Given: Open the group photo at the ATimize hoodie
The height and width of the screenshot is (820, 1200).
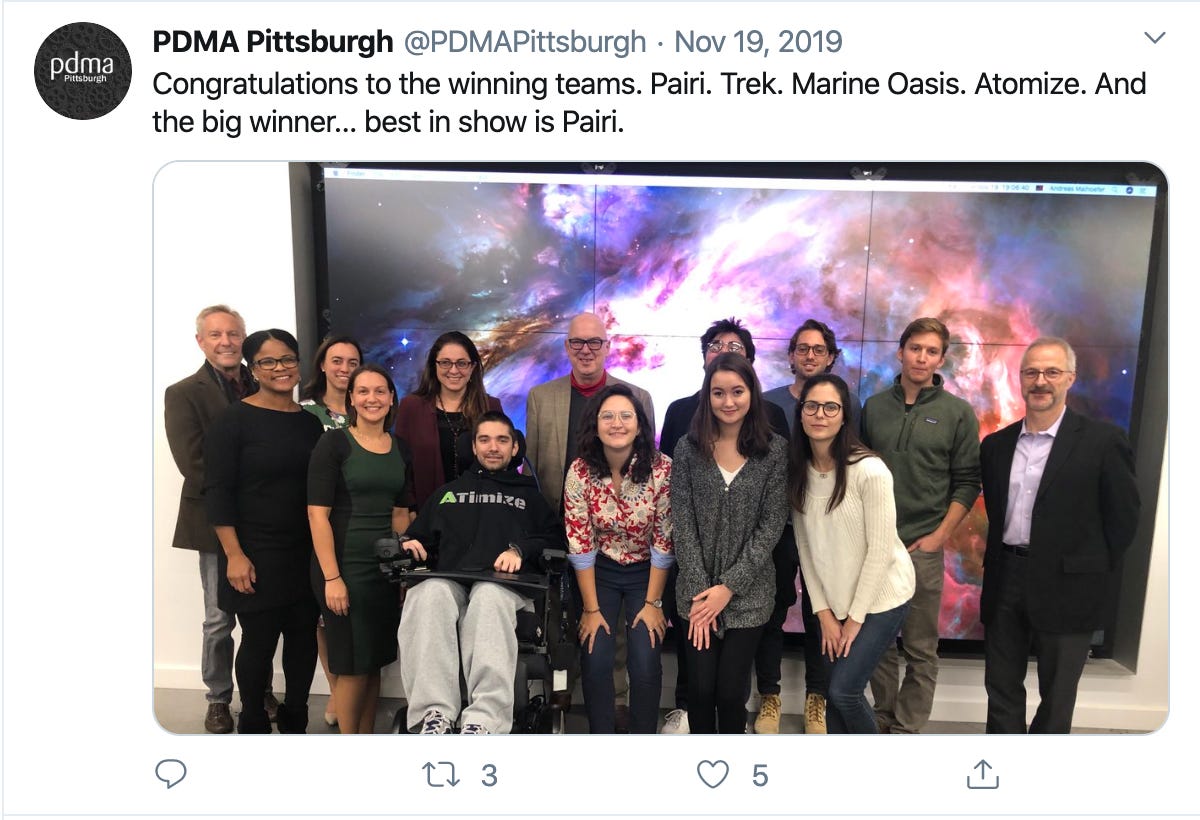Looking at the screenshot, I should tap(481, 499).
